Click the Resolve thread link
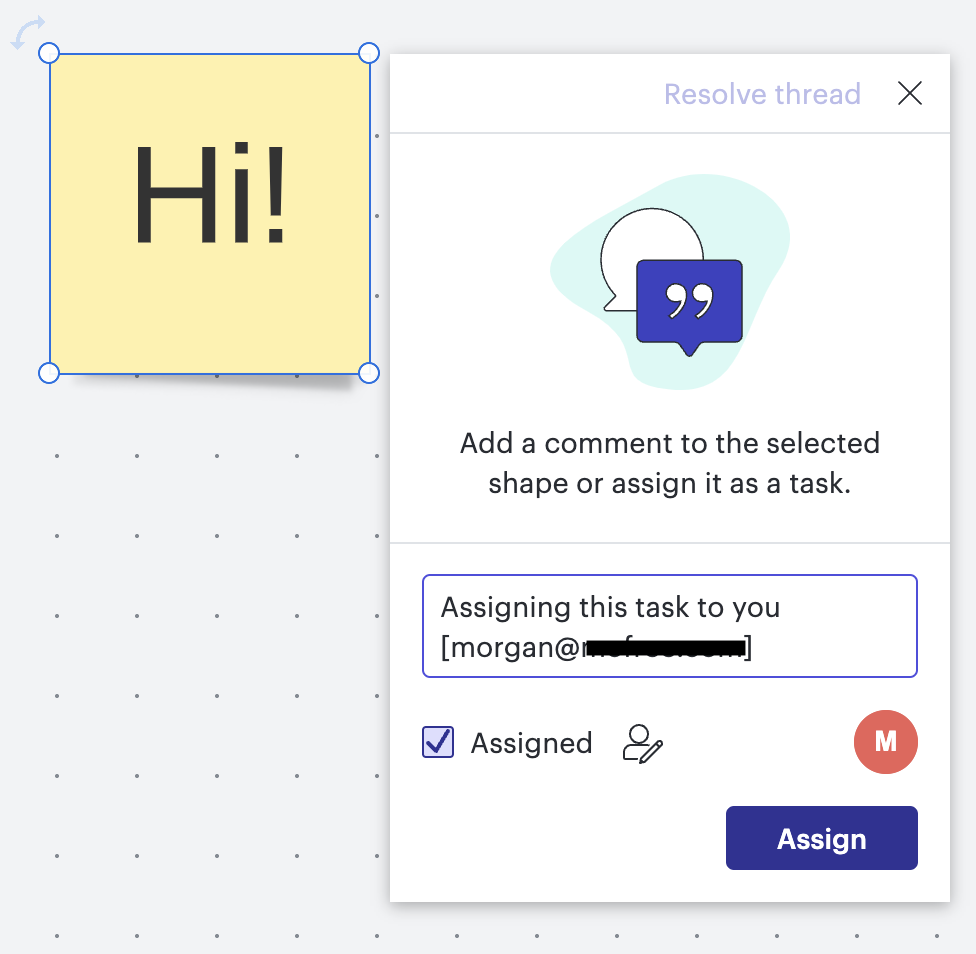This screenshot has width=976, height=954. tap(762, 93)
